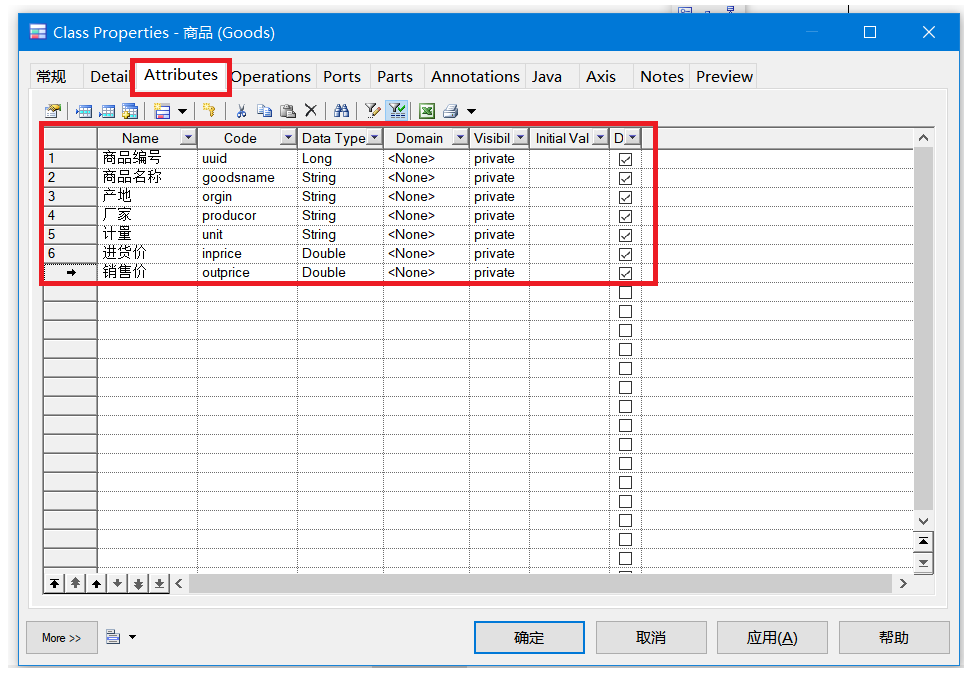Switch to the Operations tab
Viewport: 968px width, 675px height.
pos(270,76)
